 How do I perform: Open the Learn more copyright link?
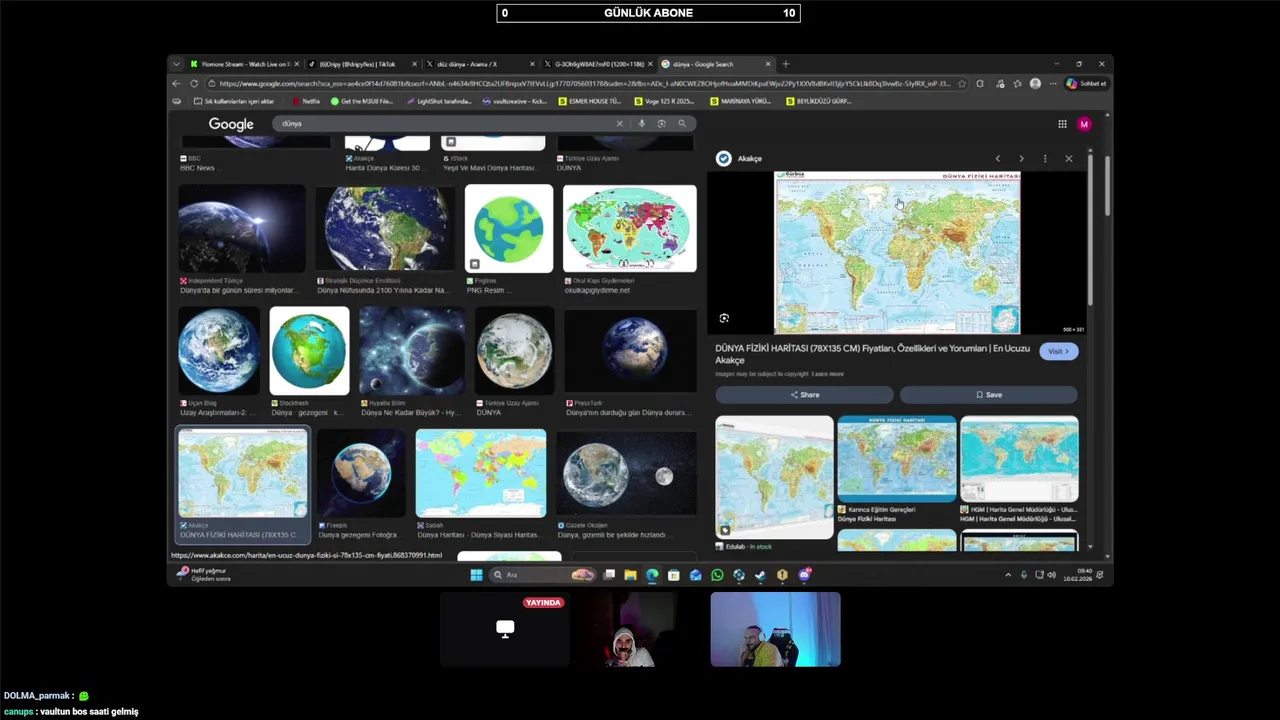click(828, 374)
